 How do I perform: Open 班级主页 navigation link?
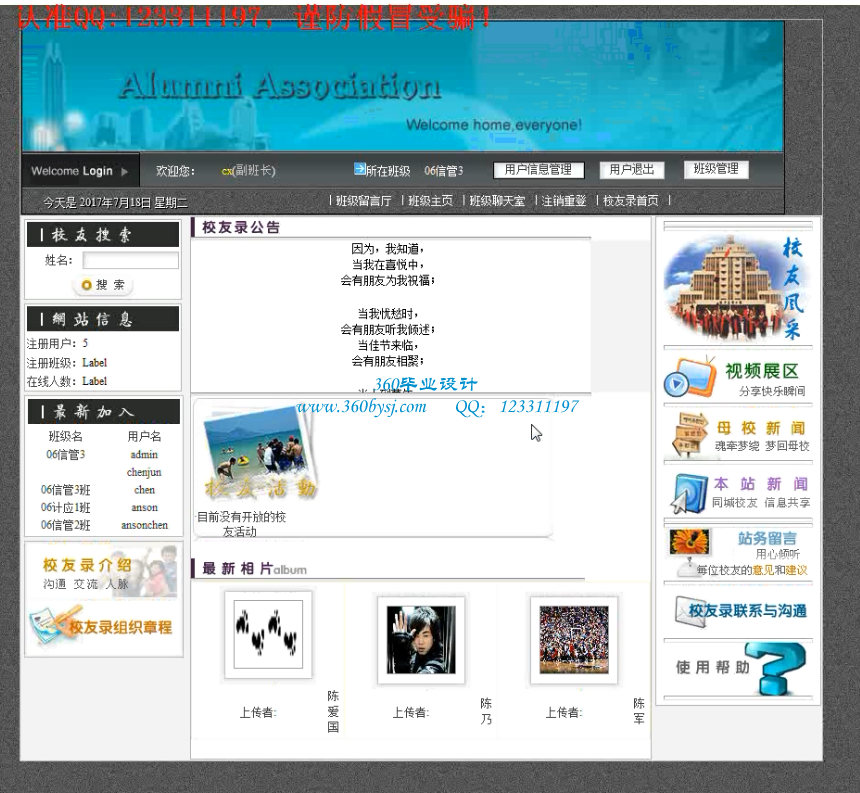pos(431,201)
